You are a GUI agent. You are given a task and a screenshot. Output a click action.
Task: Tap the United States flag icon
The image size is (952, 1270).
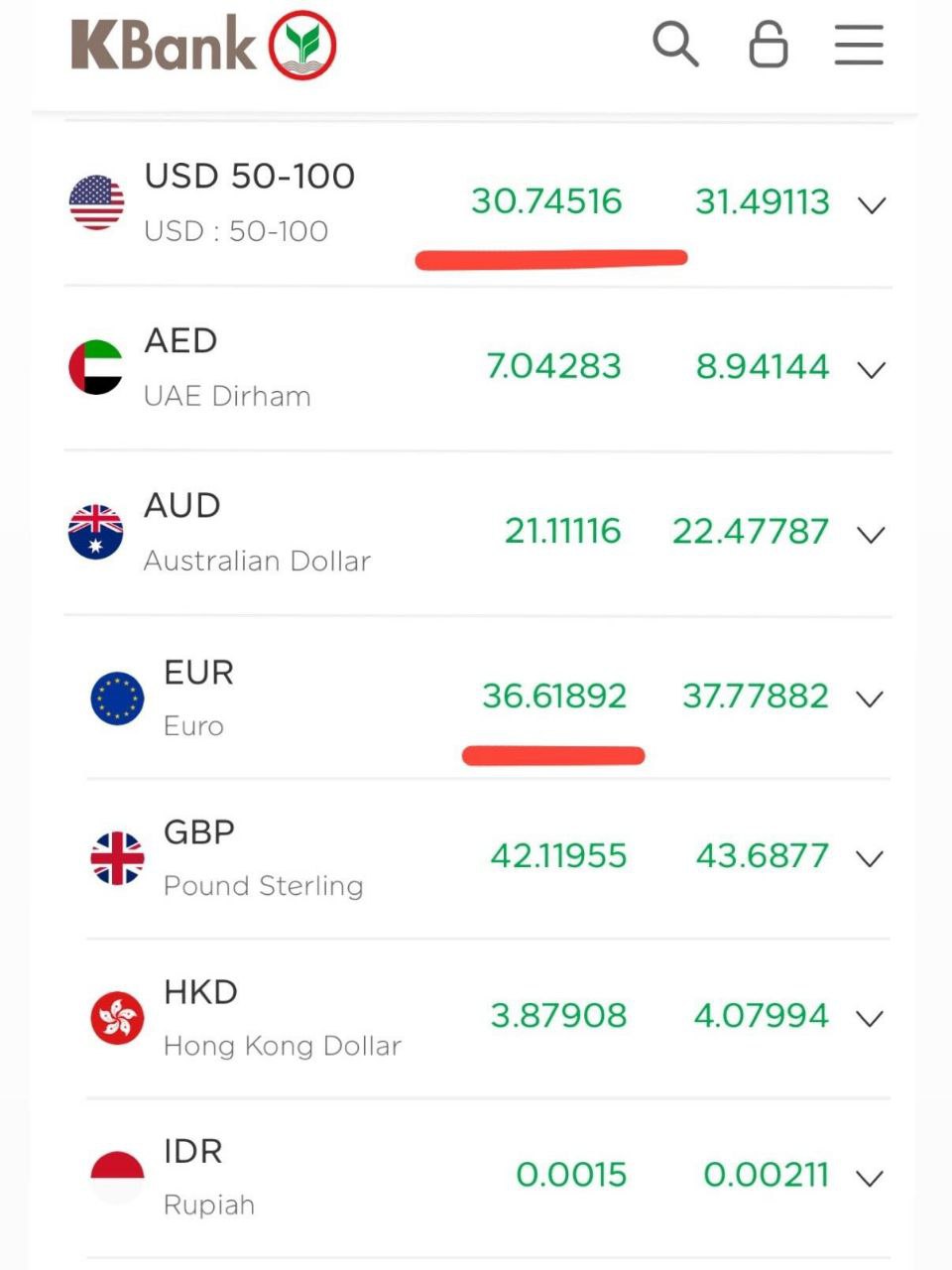coord(96,202)
